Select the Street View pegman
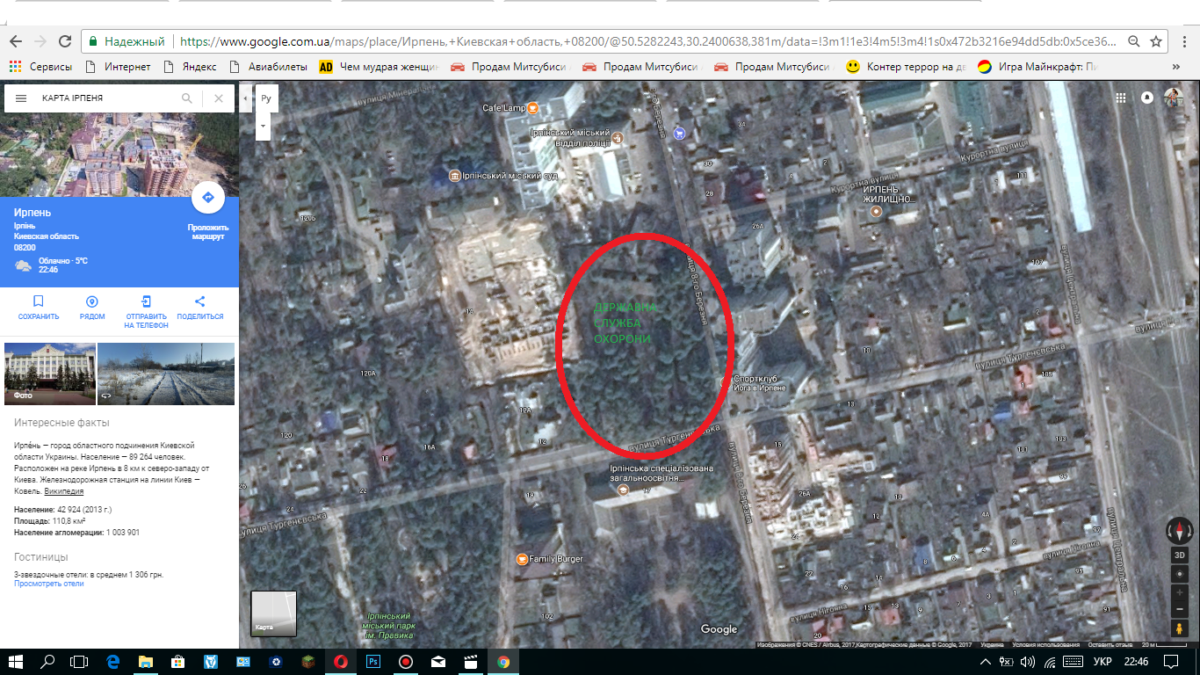 click(x=1179, y=629)
